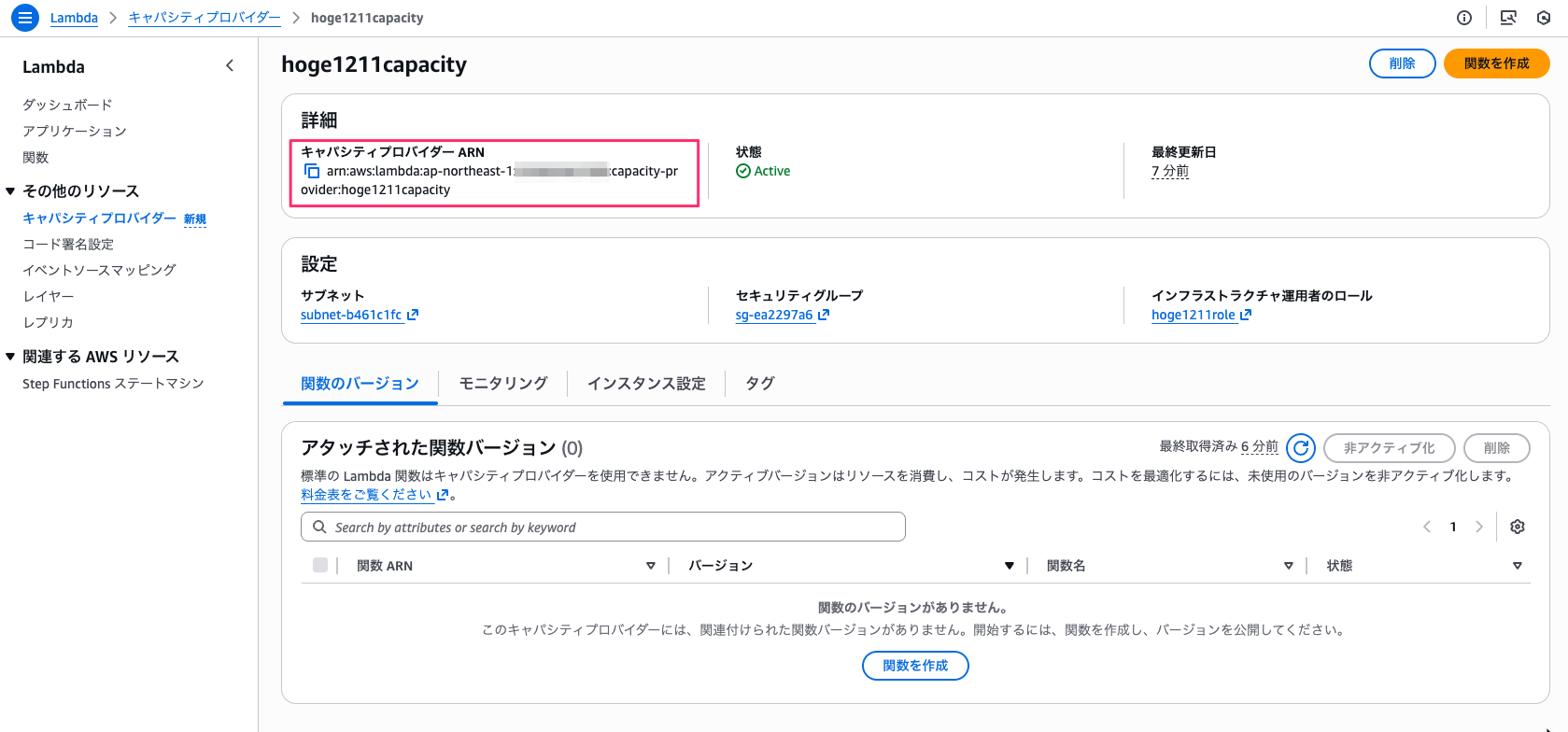The height and width of the screenshot is (732, 1568).
Task: Open the CloudShell icon in top bar
Action: coord(1507,18)
